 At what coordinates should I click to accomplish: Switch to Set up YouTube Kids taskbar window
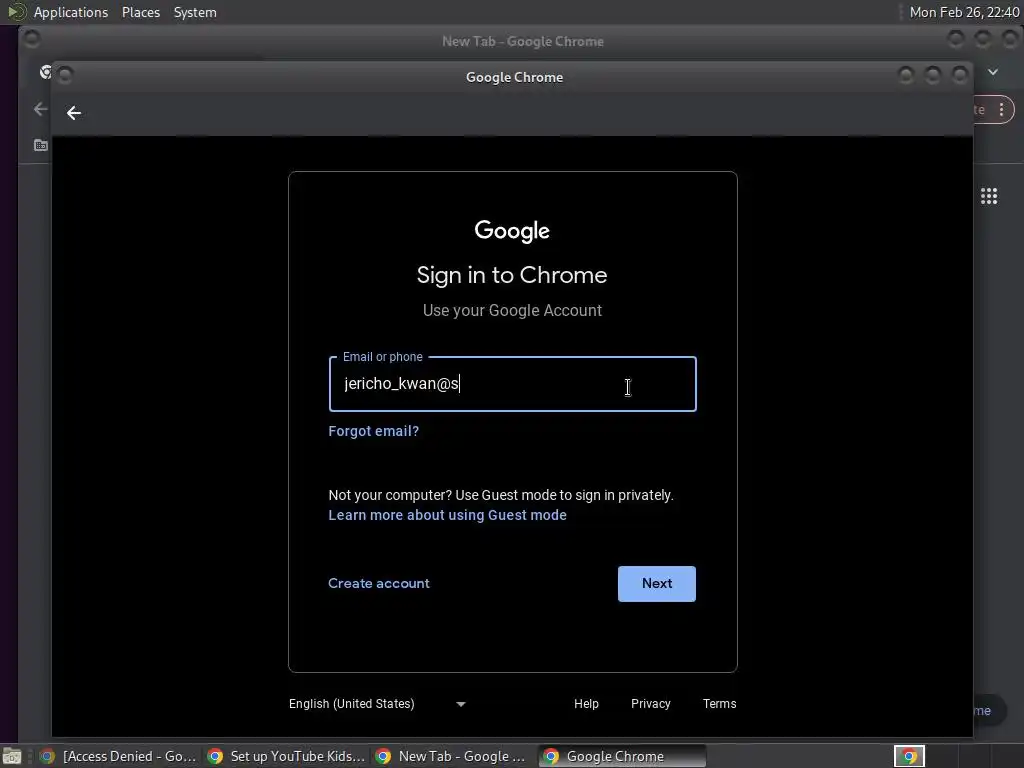pos(286,756)
